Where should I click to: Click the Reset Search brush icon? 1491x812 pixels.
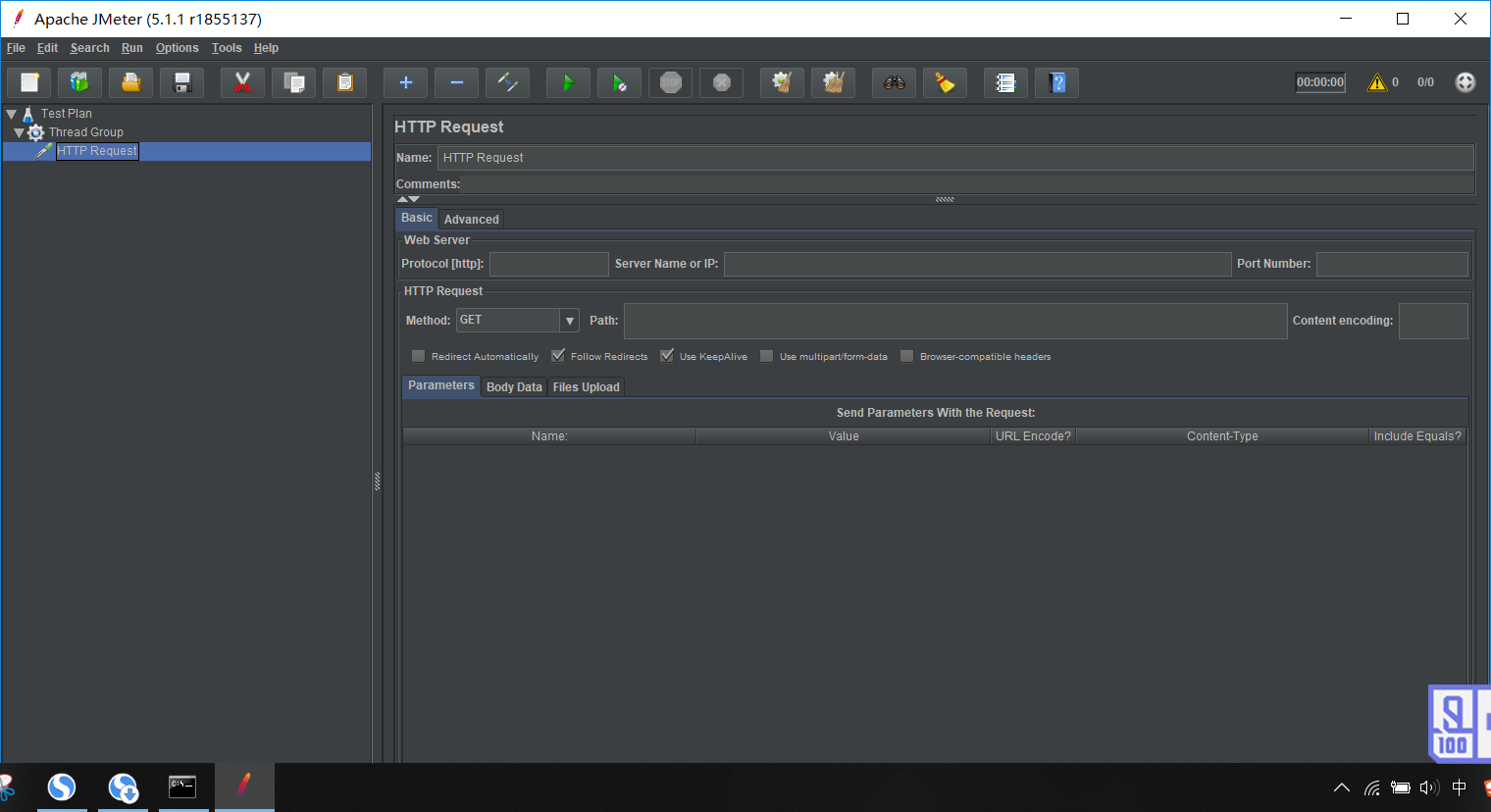pos(945,82)
